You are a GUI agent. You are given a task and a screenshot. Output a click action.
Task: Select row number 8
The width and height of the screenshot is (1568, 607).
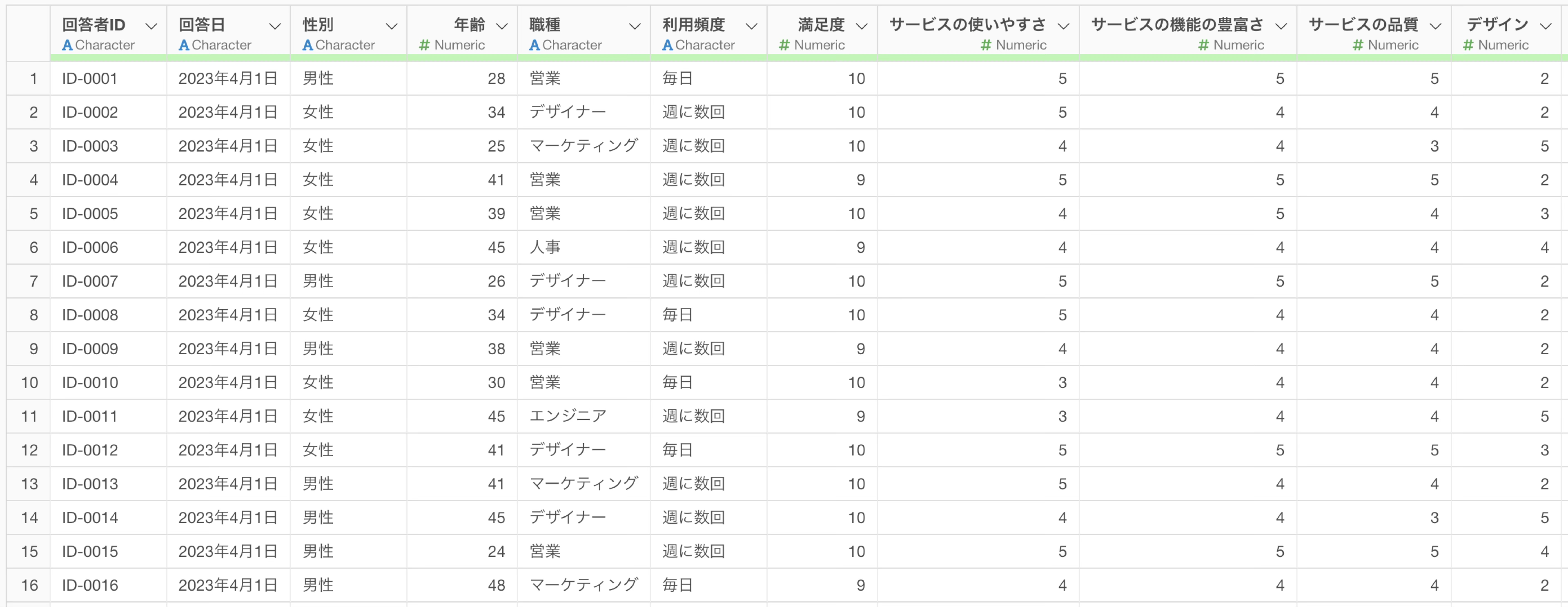coord(33,315)
